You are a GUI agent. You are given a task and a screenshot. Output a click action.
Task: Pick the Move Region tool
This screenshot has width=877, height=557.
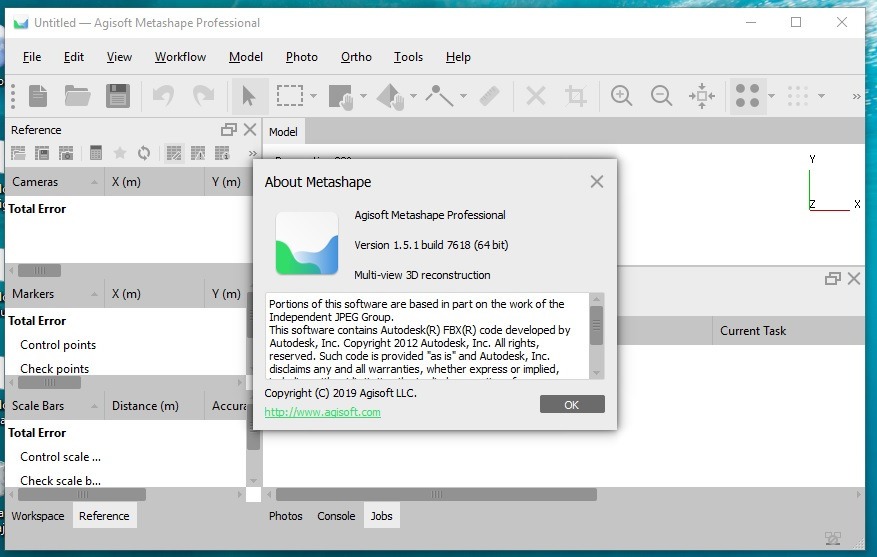click(x=341, y=97)
